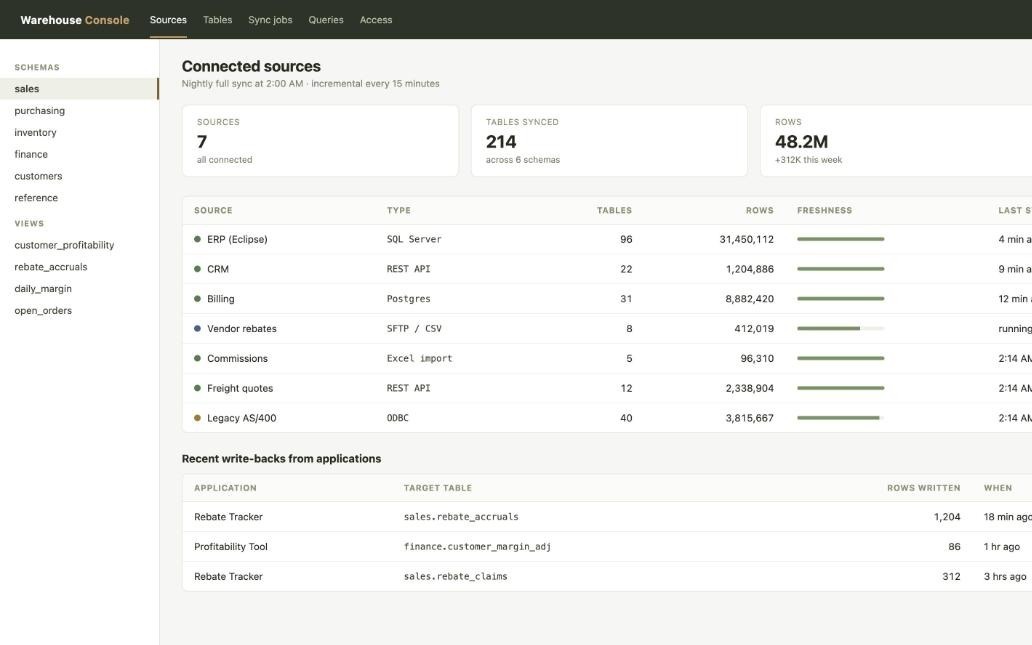Click the Excel import type cell
Image resolution: width=1032 pixels, height=645 pixels.
(x=419, y=358)
